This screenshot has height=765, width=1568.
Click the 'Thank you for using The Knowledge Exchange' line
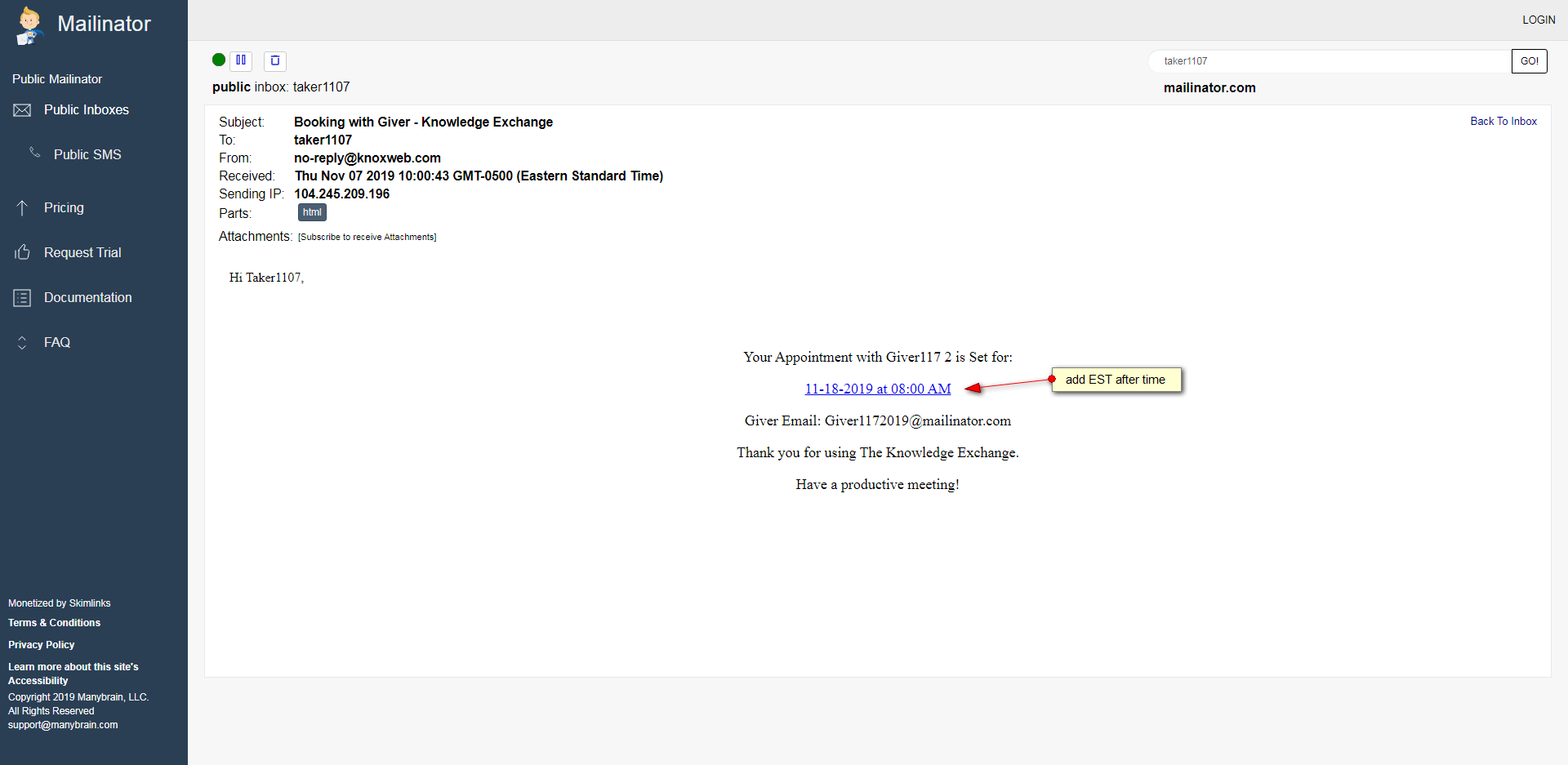pos(878,453)
